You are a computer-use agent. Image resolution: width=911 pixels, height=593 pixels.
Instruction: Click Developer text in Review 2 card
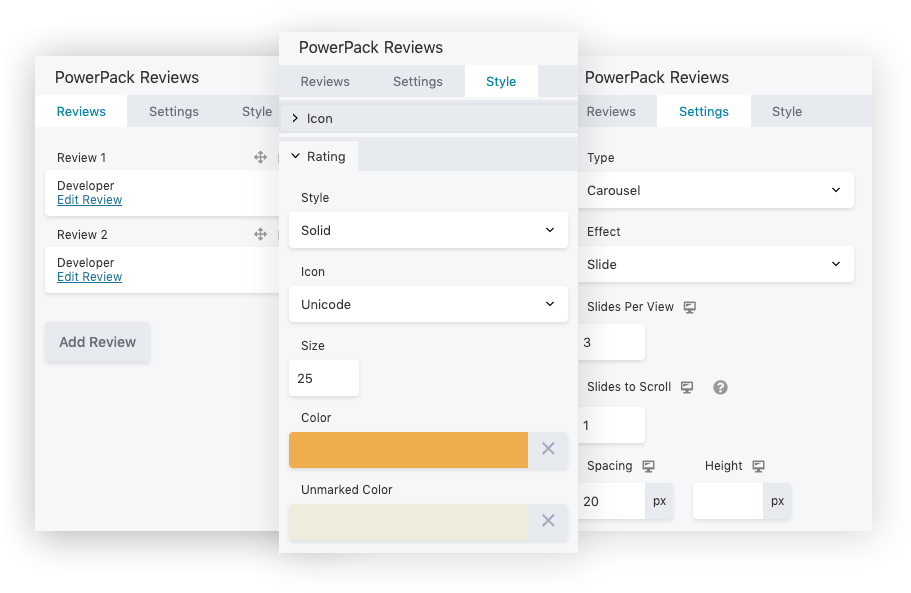pyautogui.click(x=85, y=263)
